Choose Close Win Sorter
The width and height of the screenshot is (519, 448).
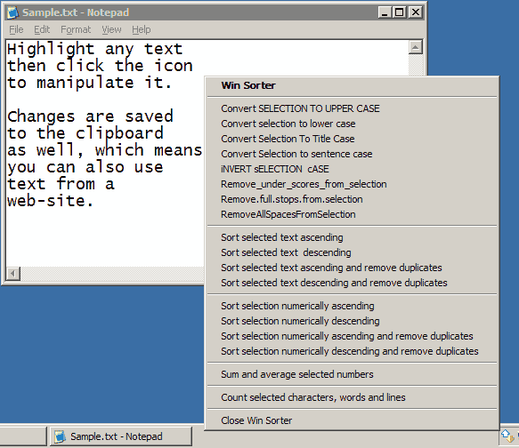point(352,420)
